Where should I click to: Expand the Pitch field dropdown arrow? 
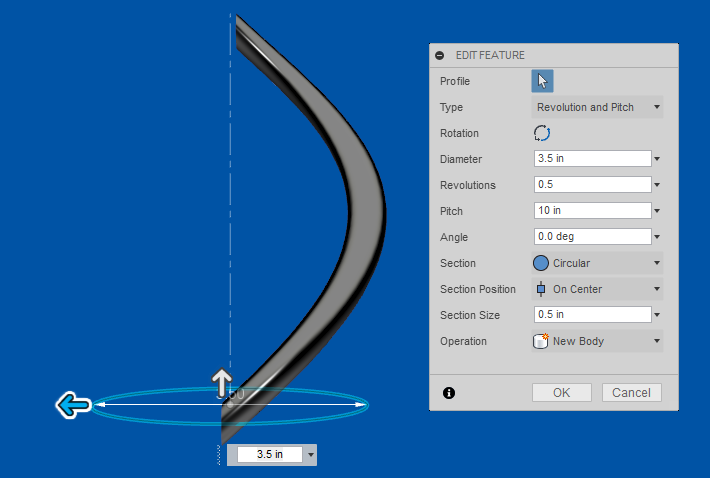tap(657, 210)
